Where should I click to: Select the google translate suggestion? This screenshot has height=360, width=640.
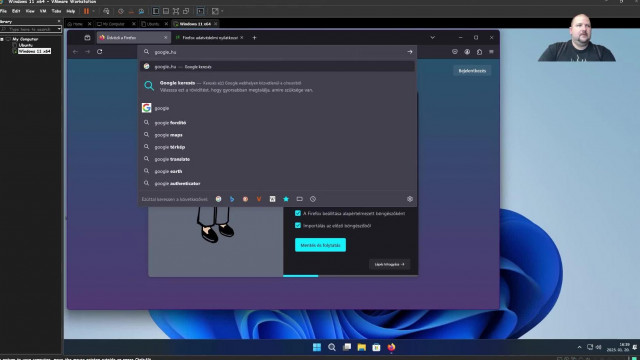[x=278, y=159]
